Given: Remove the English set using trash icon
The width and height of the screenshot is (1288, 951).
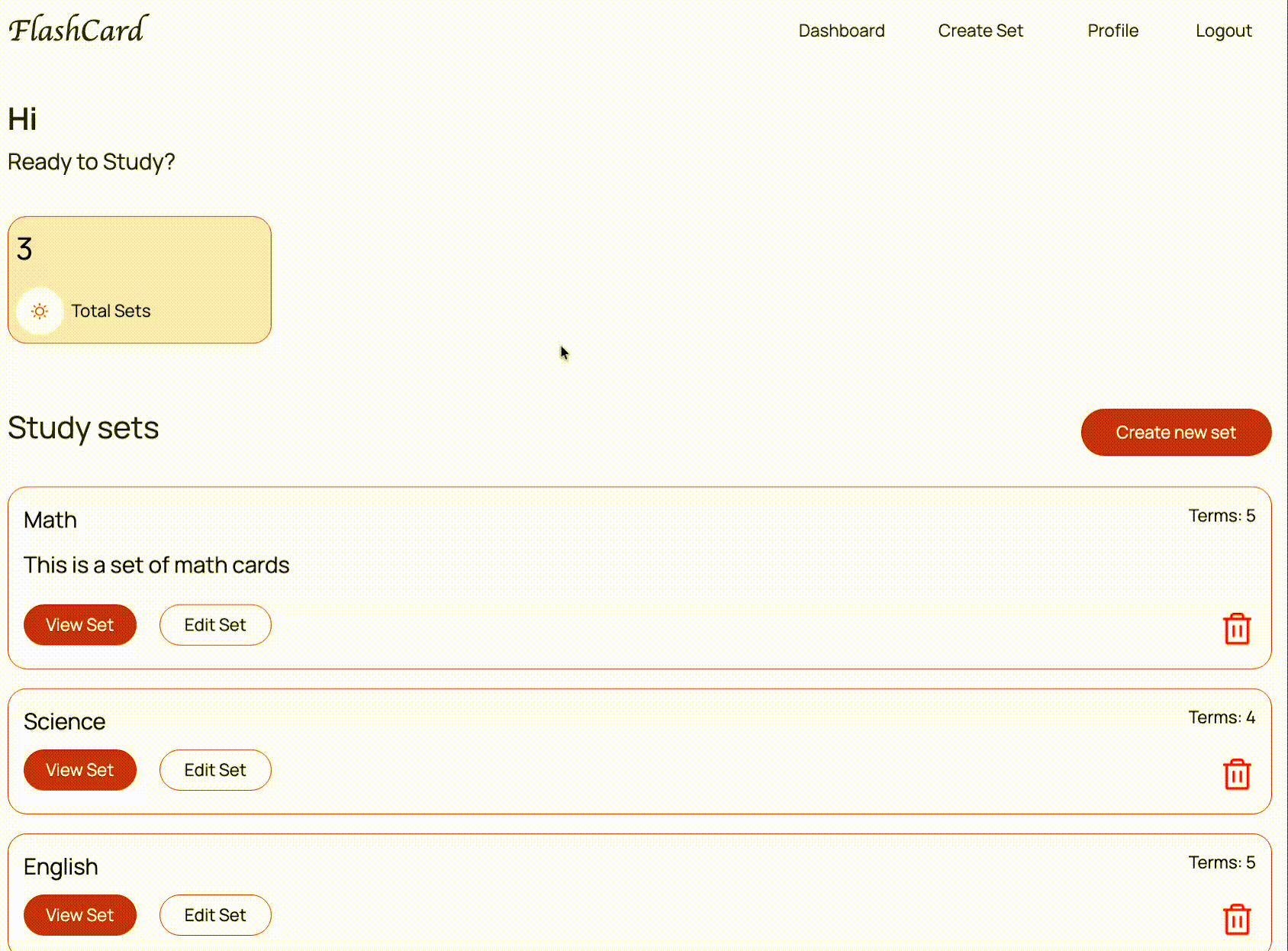Looking at the screenshot, I should point(1236,919).
